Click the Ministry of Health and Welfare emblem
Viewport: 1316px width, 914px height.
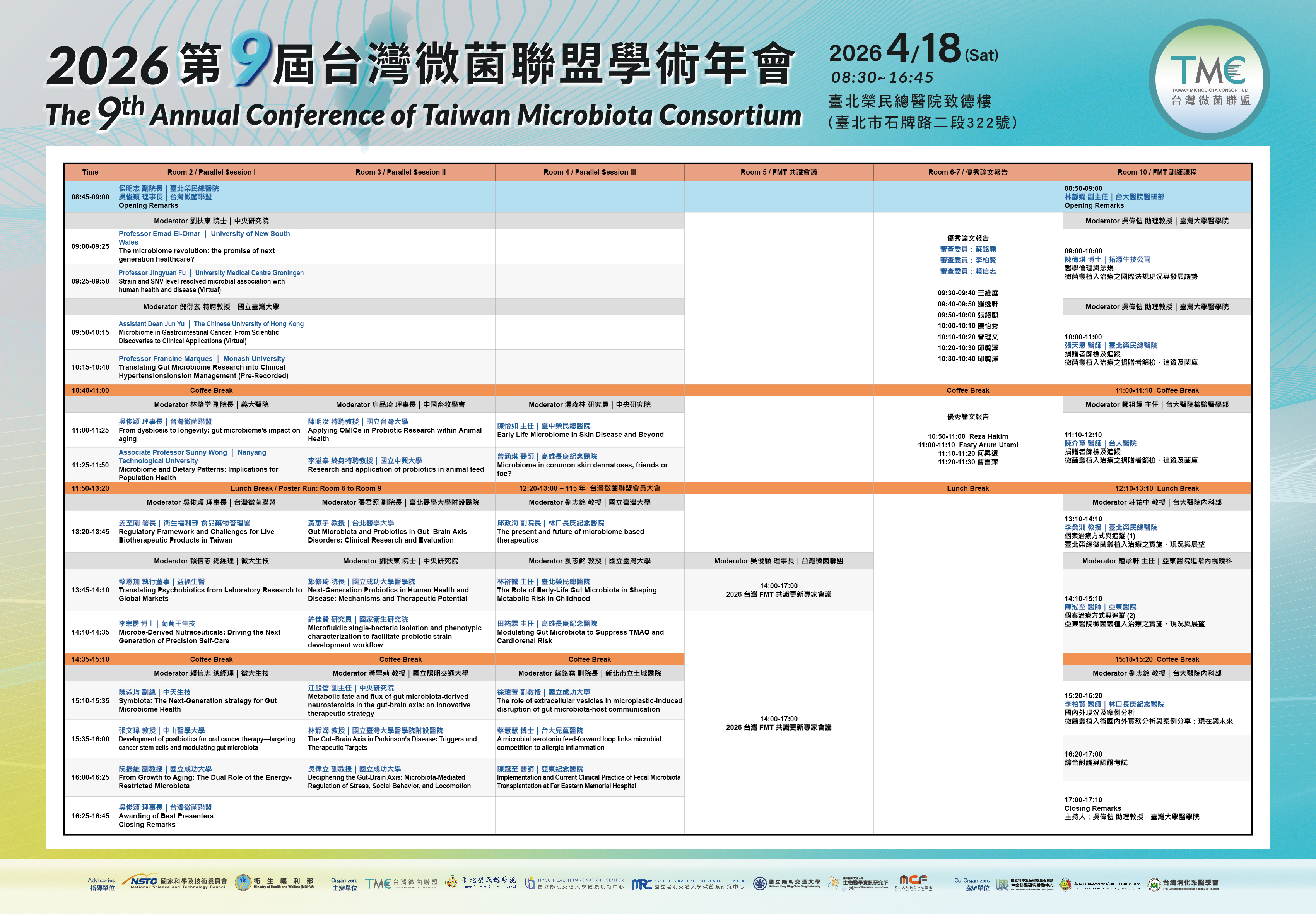pyautogui.click(x=244, y=883)
